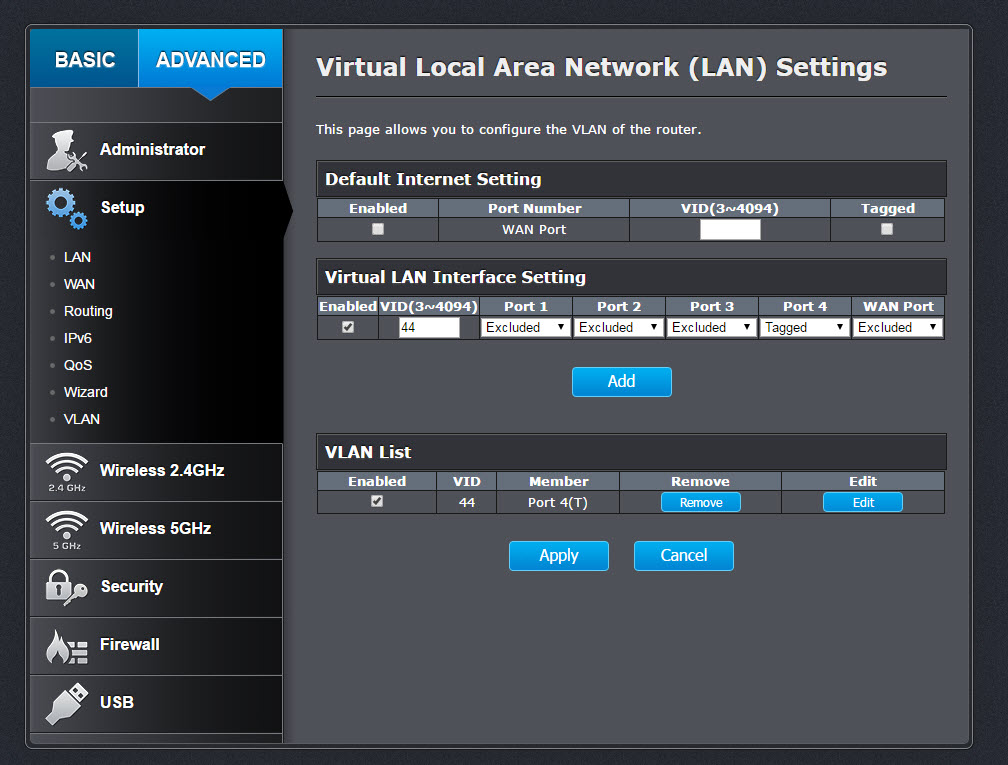Remove the VLAN 44 entry
This screenshot has height=765, width=1008.
tap(700, 502)
